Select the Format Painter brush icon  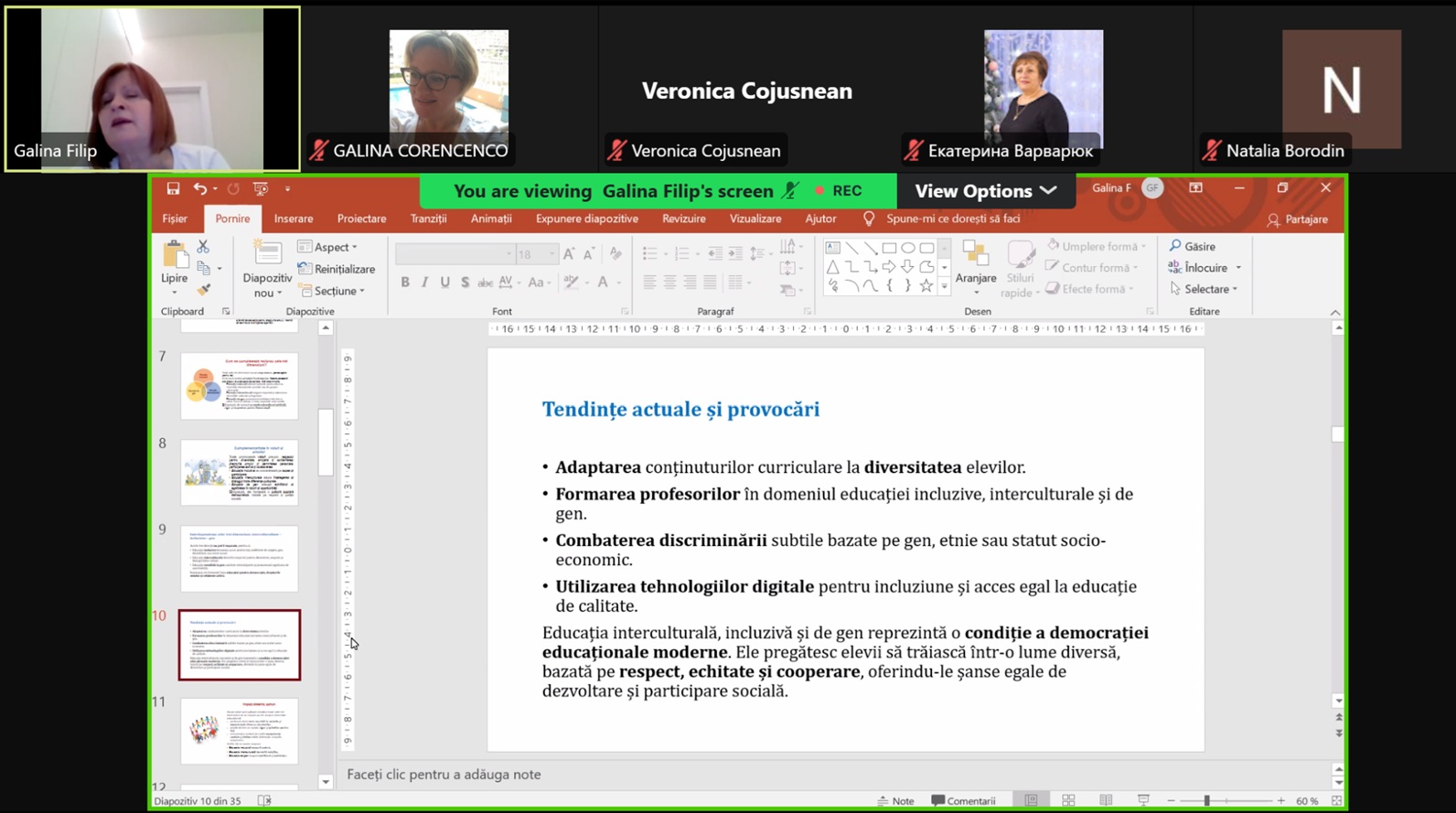203,290
